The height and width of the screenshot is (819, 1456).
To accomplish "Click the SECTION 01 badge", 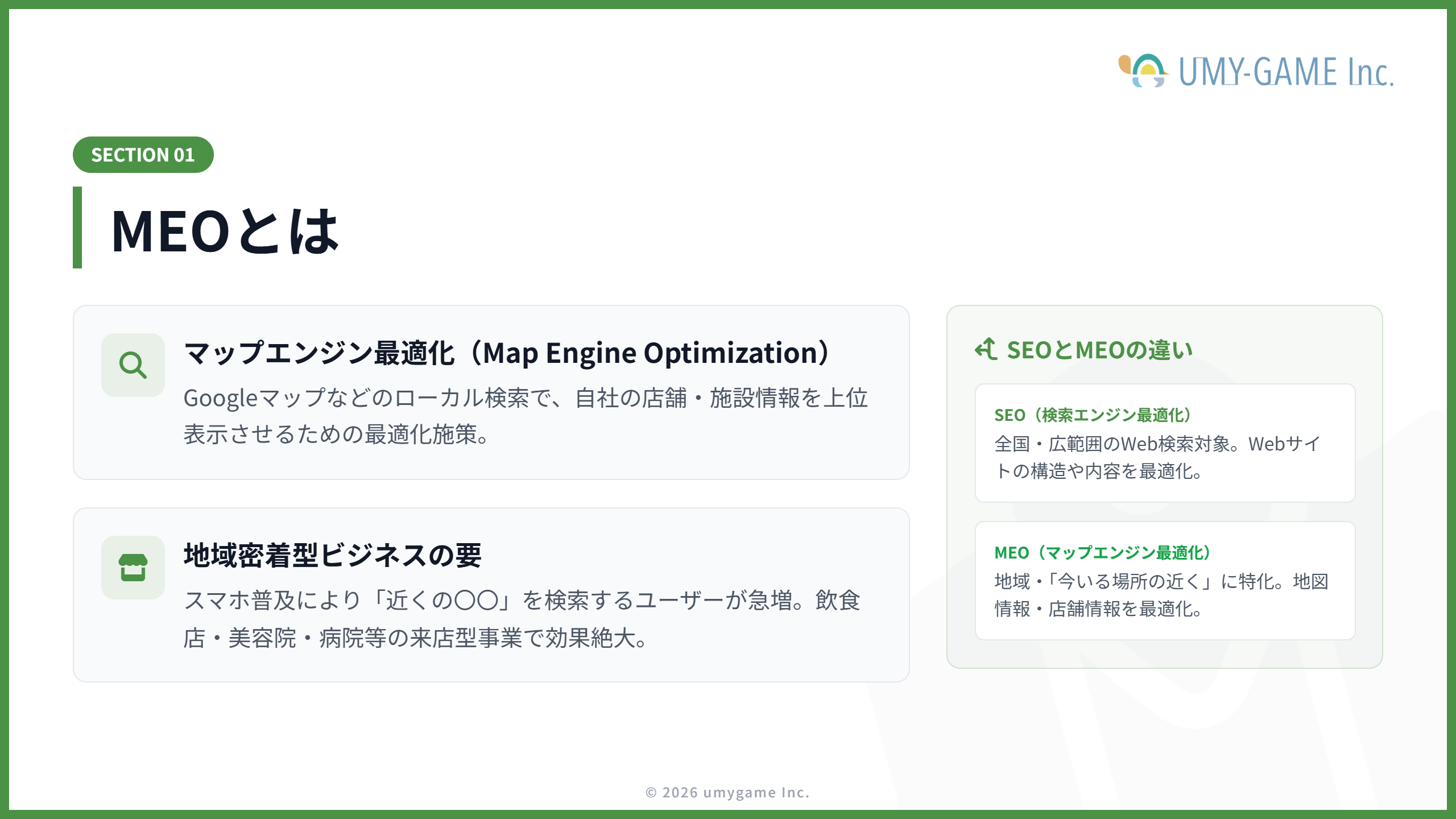I will click(x=143, y=155).
